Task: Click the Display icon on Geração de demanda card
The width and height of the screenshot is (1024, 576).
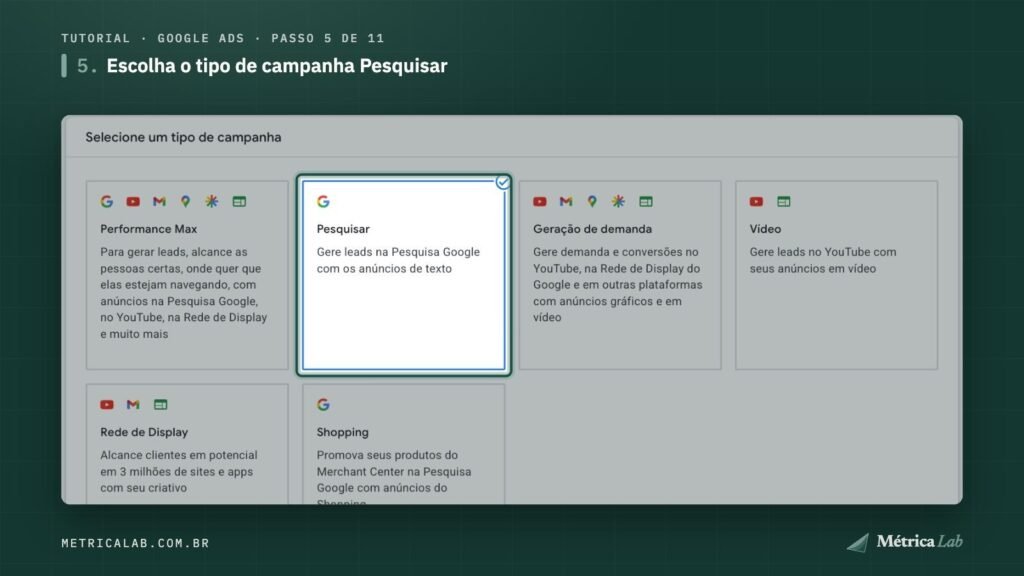Action: coord(646,202)
